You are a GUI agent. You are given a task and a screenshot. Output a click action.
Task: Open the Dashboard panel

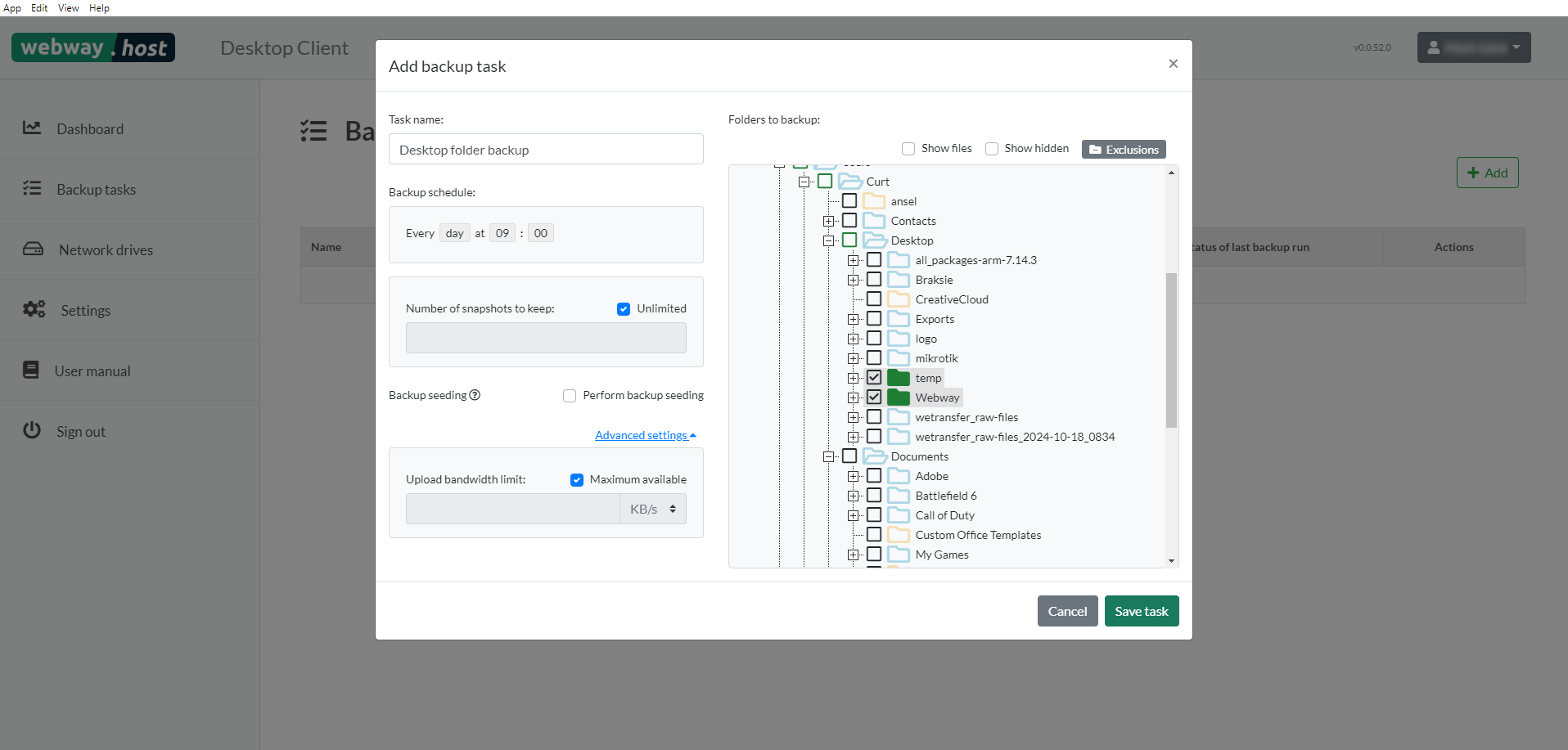point(89,128)
